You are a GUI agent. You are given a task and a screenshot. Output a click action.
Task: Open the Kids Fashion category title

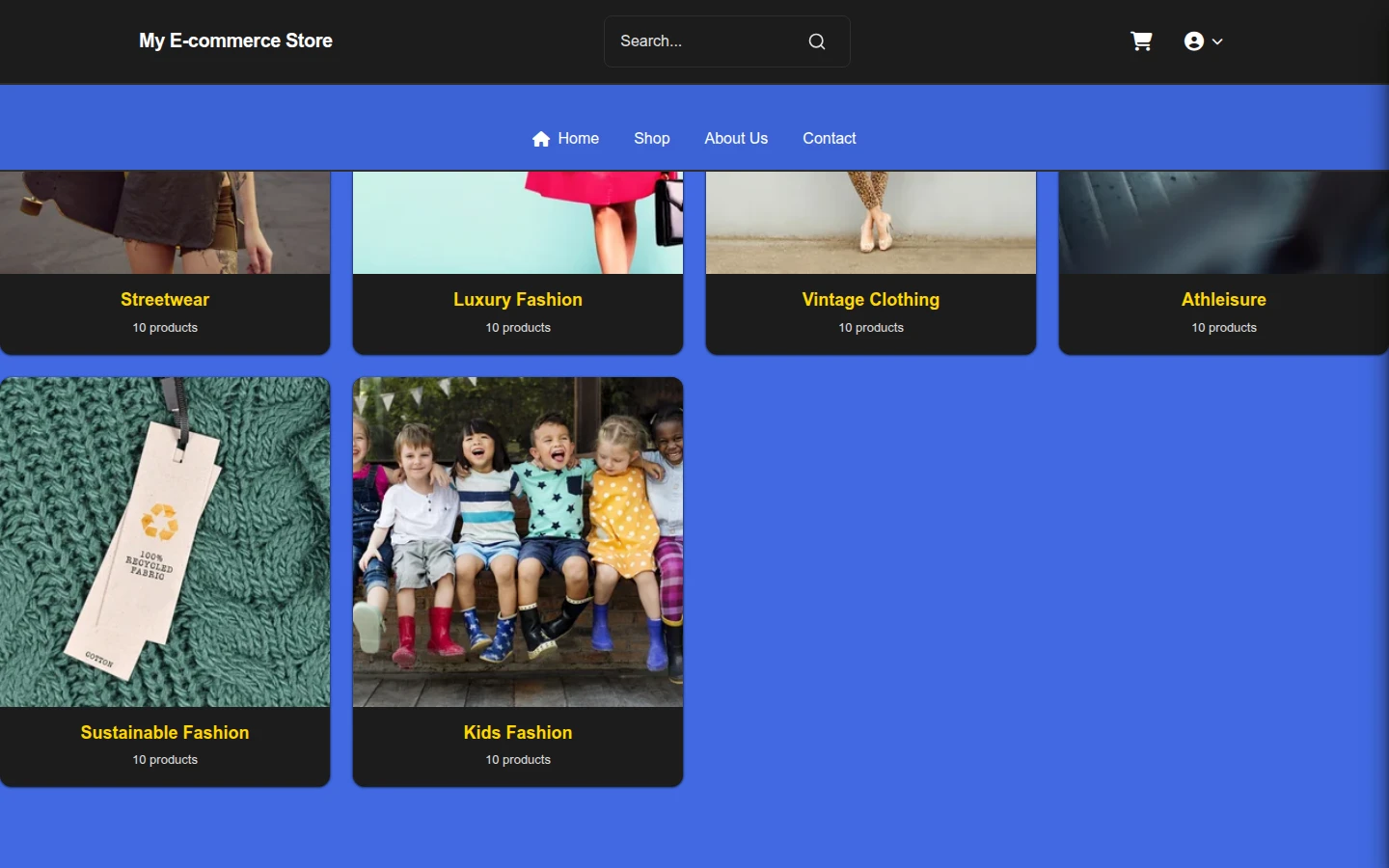coord(518,733)
